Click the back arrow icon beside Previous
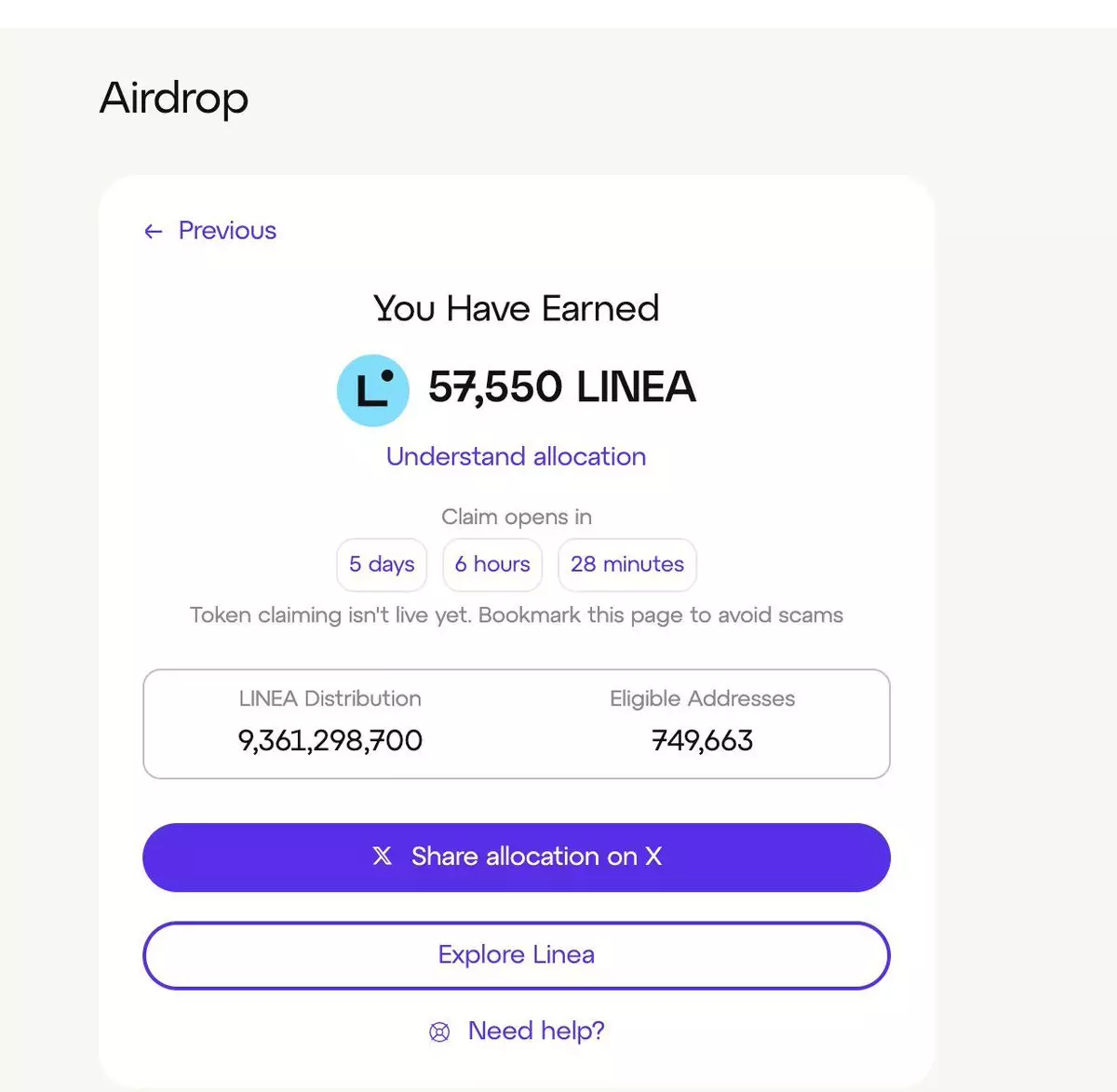 [x=154, y=232]
